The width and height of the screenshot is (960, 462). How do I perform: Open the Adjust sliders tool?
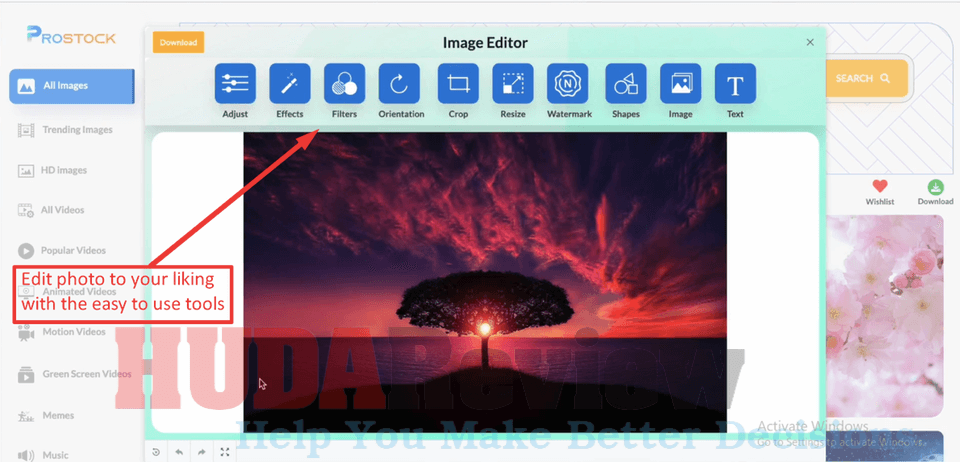[235, 84]
